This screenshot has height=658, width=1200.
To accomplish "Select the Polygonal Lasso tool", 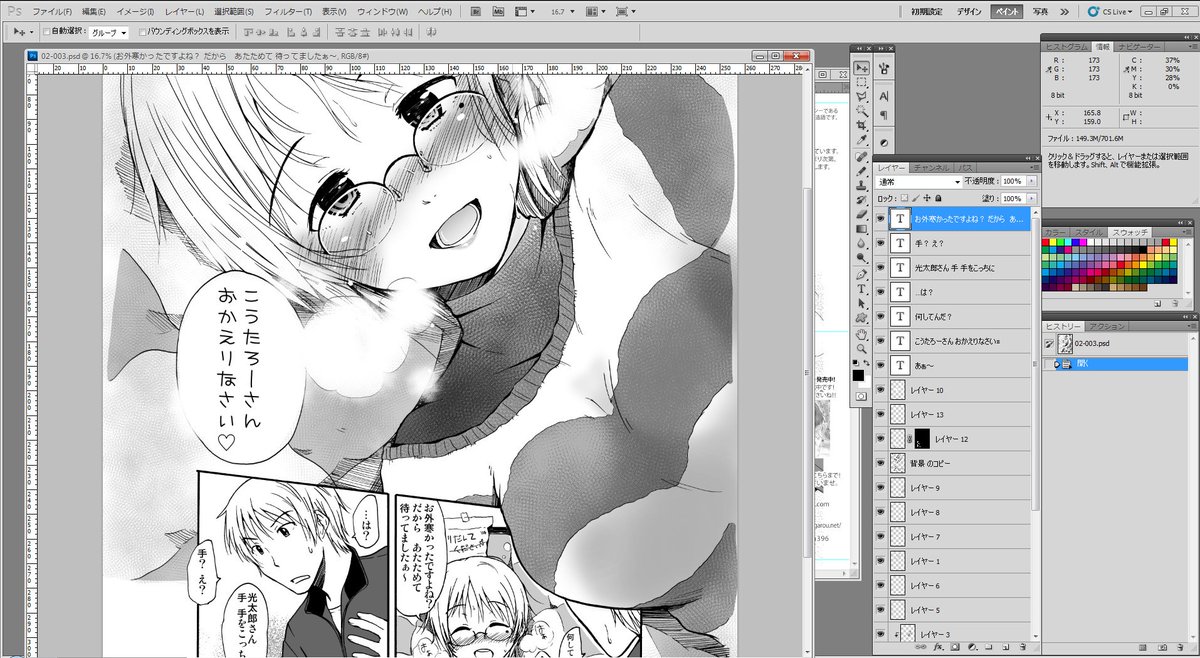I will [x=862, y=97].
